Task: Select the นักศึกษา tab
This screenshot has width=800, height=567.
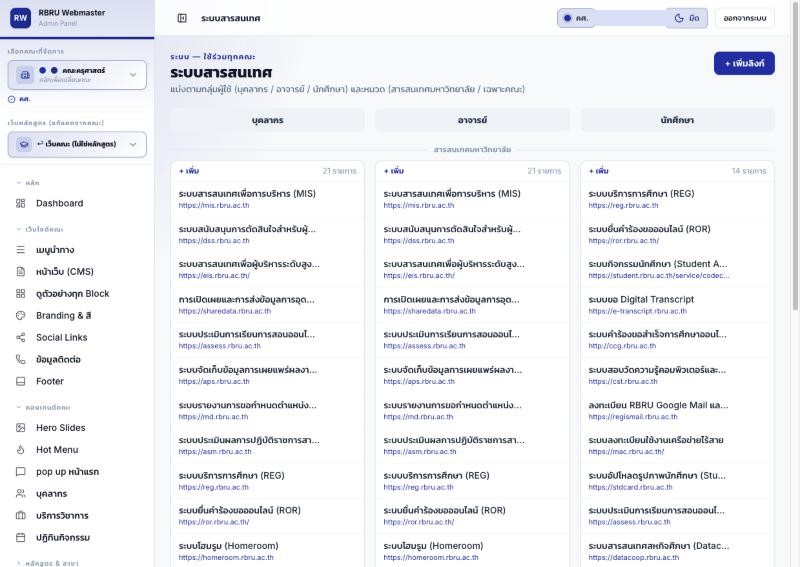Action: click(677, 120)
